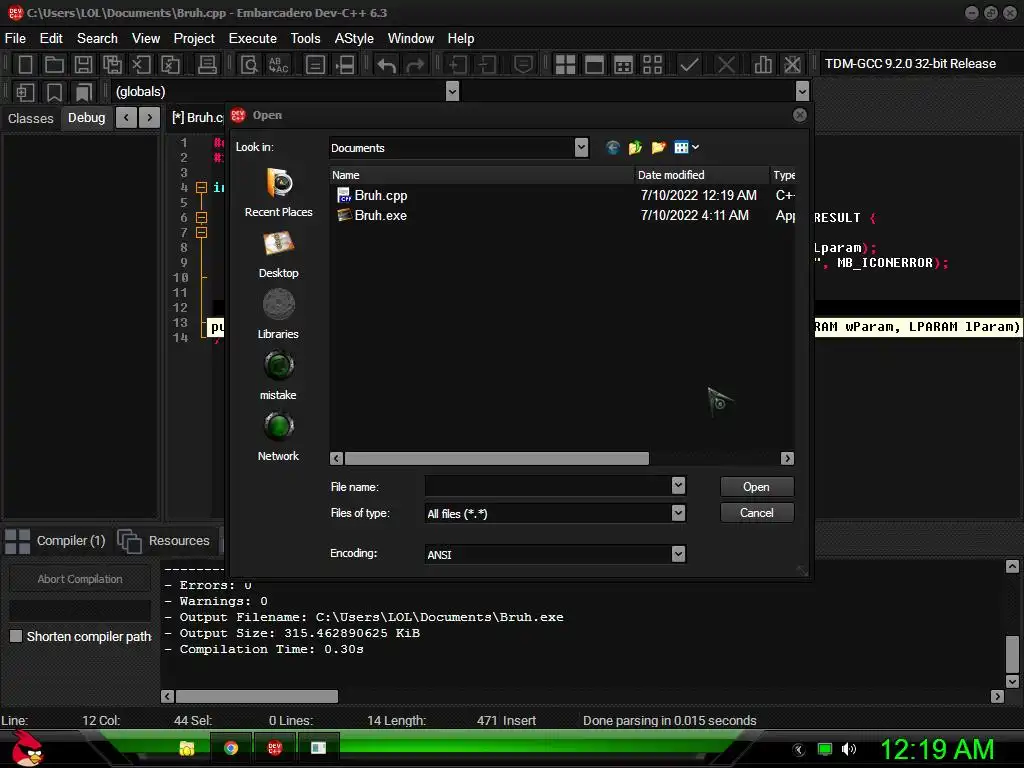Click the Find magnifier toolbar icon
1024x768 pixels.
(x=249, y=64)
